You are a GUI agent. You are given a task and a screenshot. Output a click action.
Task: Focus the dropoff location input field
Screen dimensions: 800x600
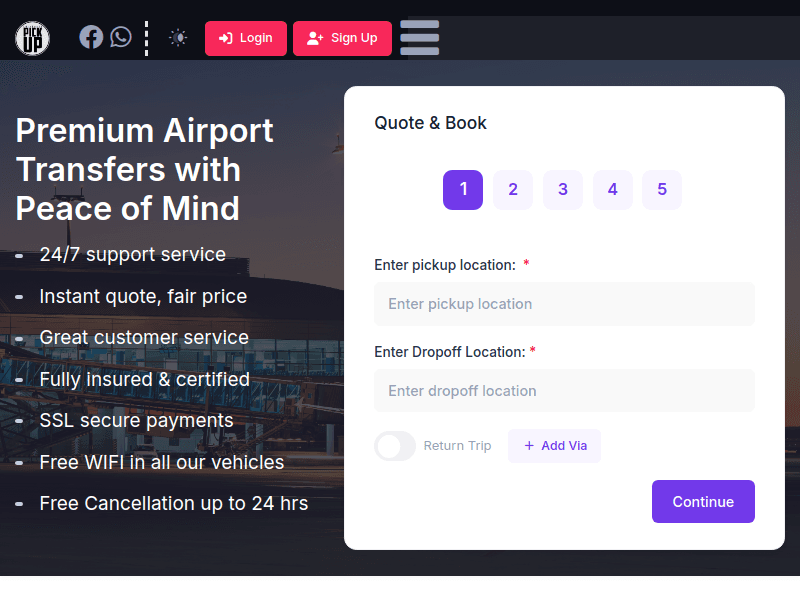tap(564, 391)
